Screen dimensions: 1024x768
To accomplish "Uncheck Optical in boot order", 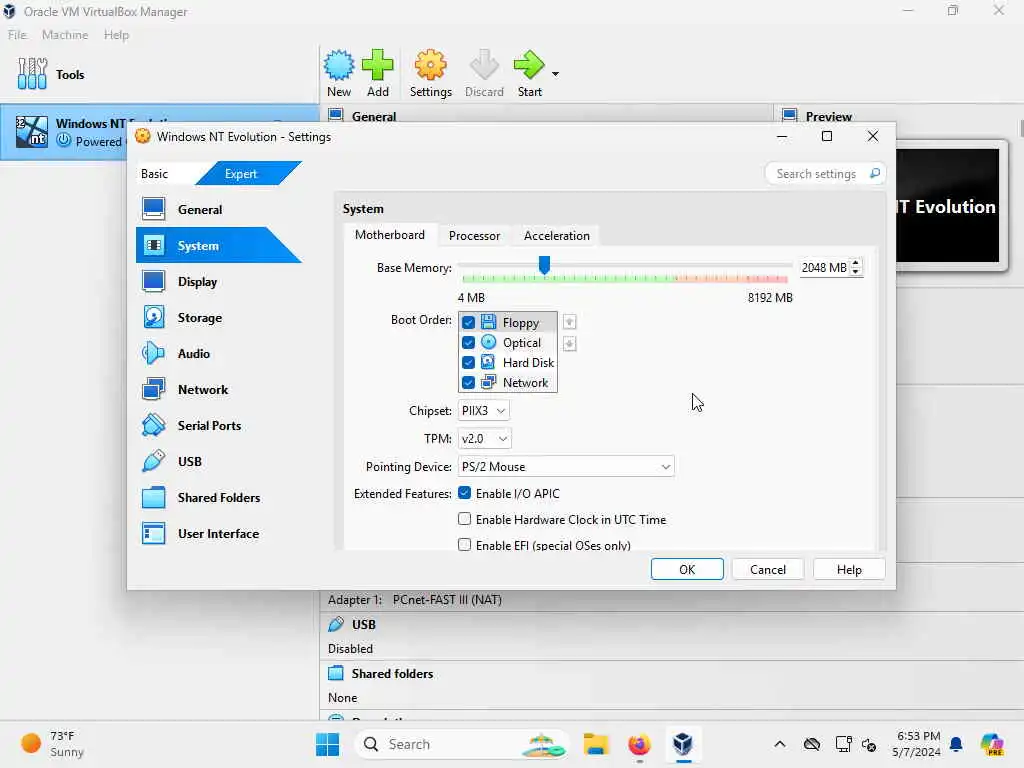I will point(468,342).
